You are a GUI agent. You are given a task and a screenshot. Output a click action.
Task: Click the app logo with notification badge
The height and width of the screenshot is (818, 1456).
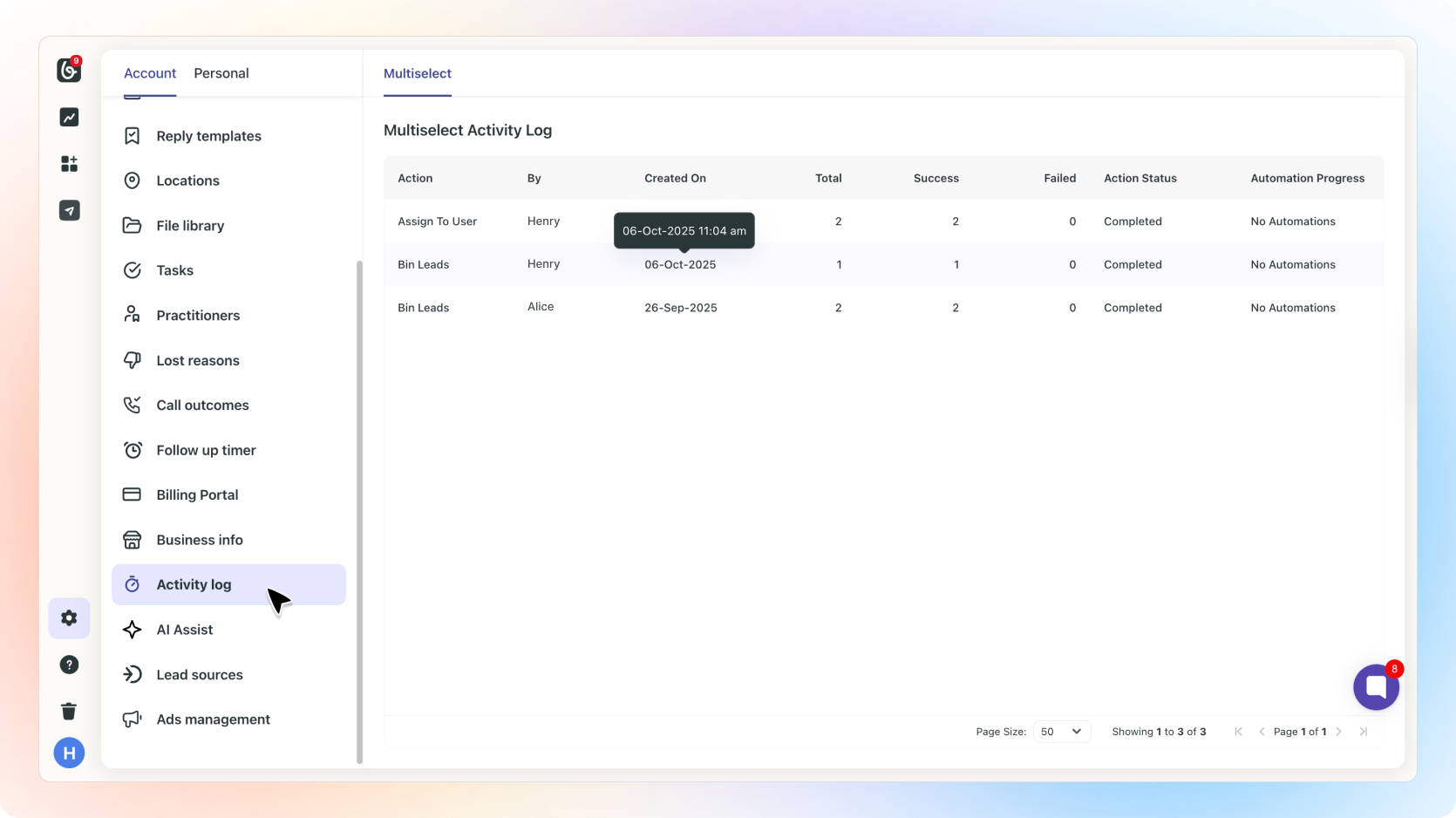pyautogui.click(x=69, y=70)
